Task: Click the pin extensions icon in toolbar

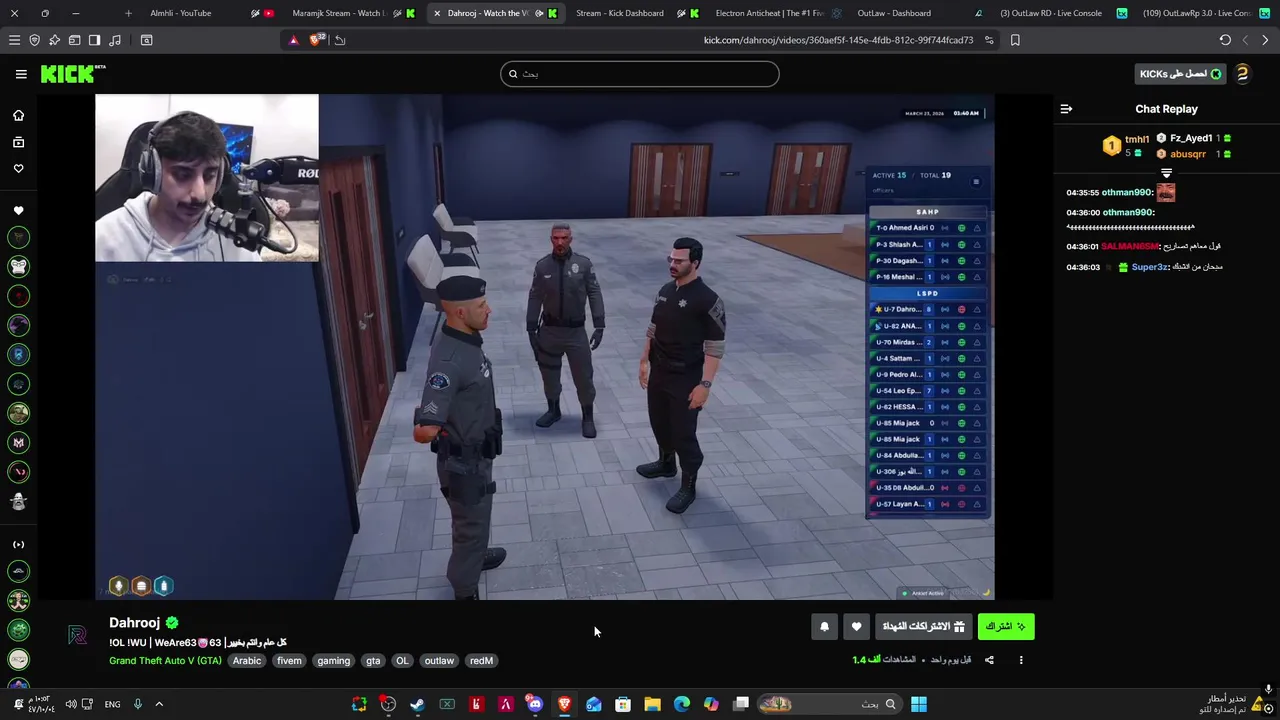Action: (x=54, y=40)
